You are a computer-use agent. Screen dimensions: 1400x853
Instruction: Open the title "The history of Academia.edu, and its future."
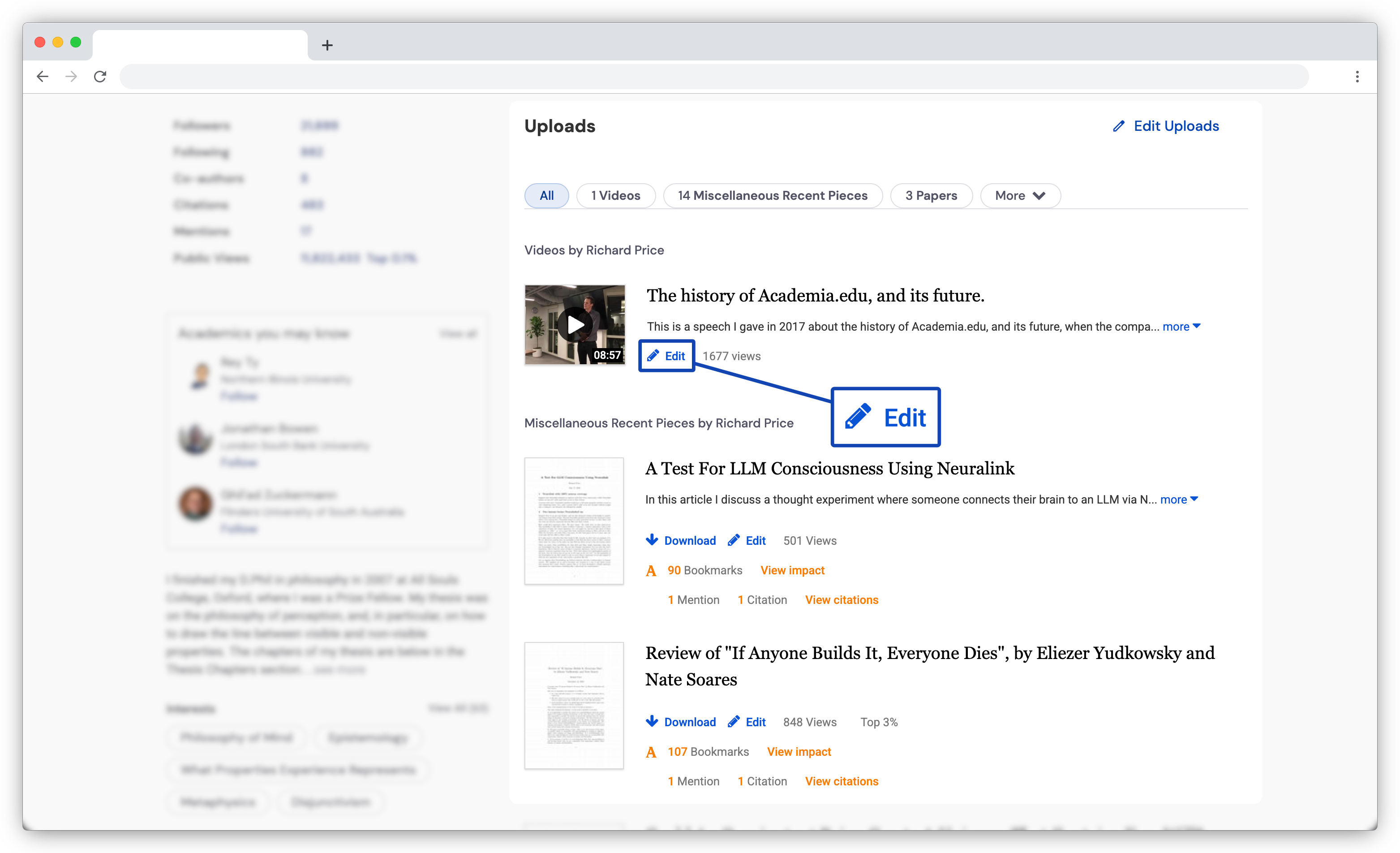pos(816,296)
